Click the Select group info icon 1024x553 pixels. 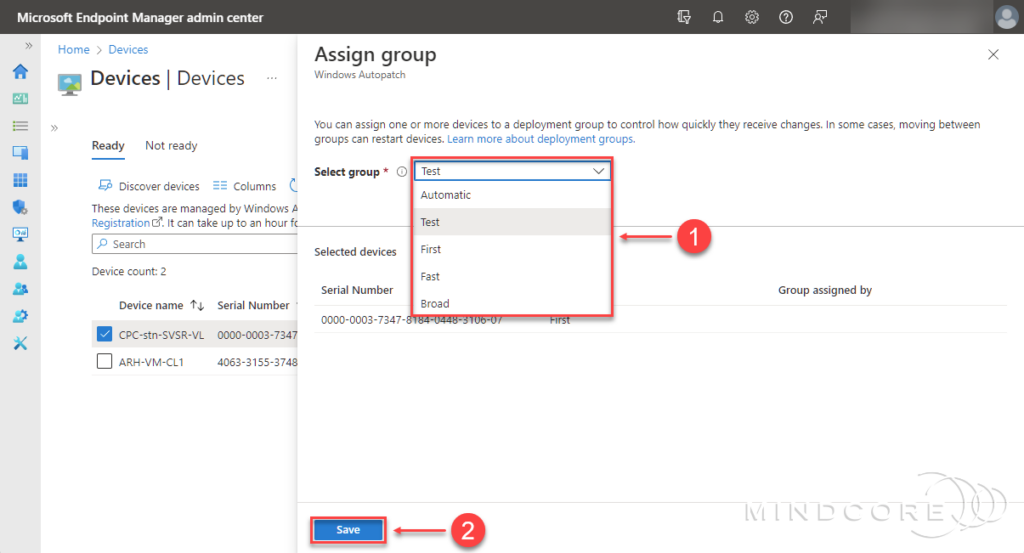tap(402, 172)
